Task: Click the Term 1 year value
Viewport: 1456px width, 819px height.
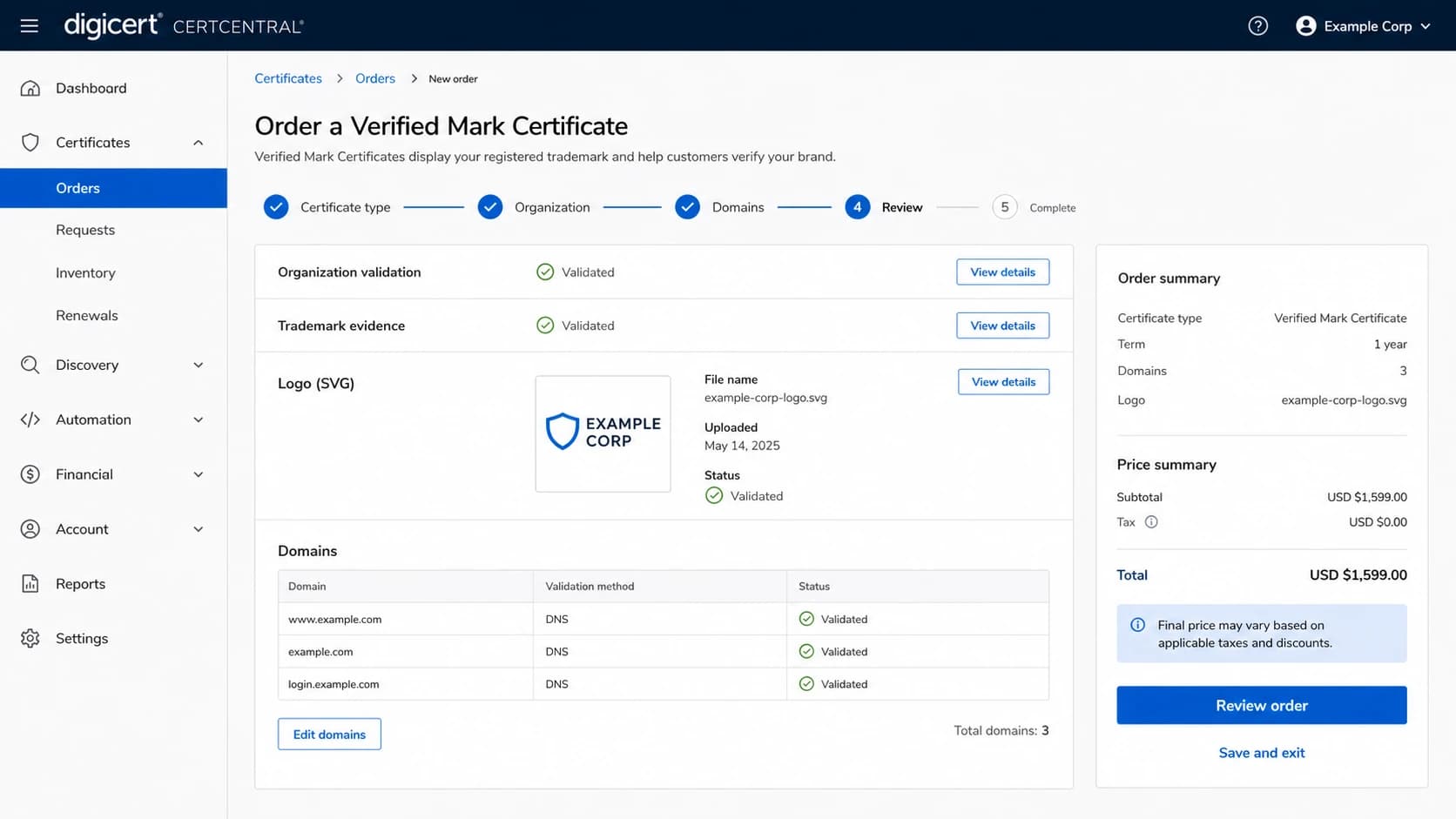Action: tap(1390, 345)
